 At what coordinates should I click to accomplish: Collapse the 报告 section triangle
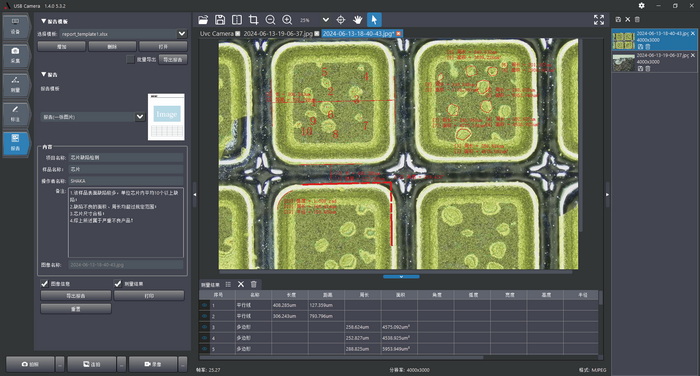coord(43,74)
